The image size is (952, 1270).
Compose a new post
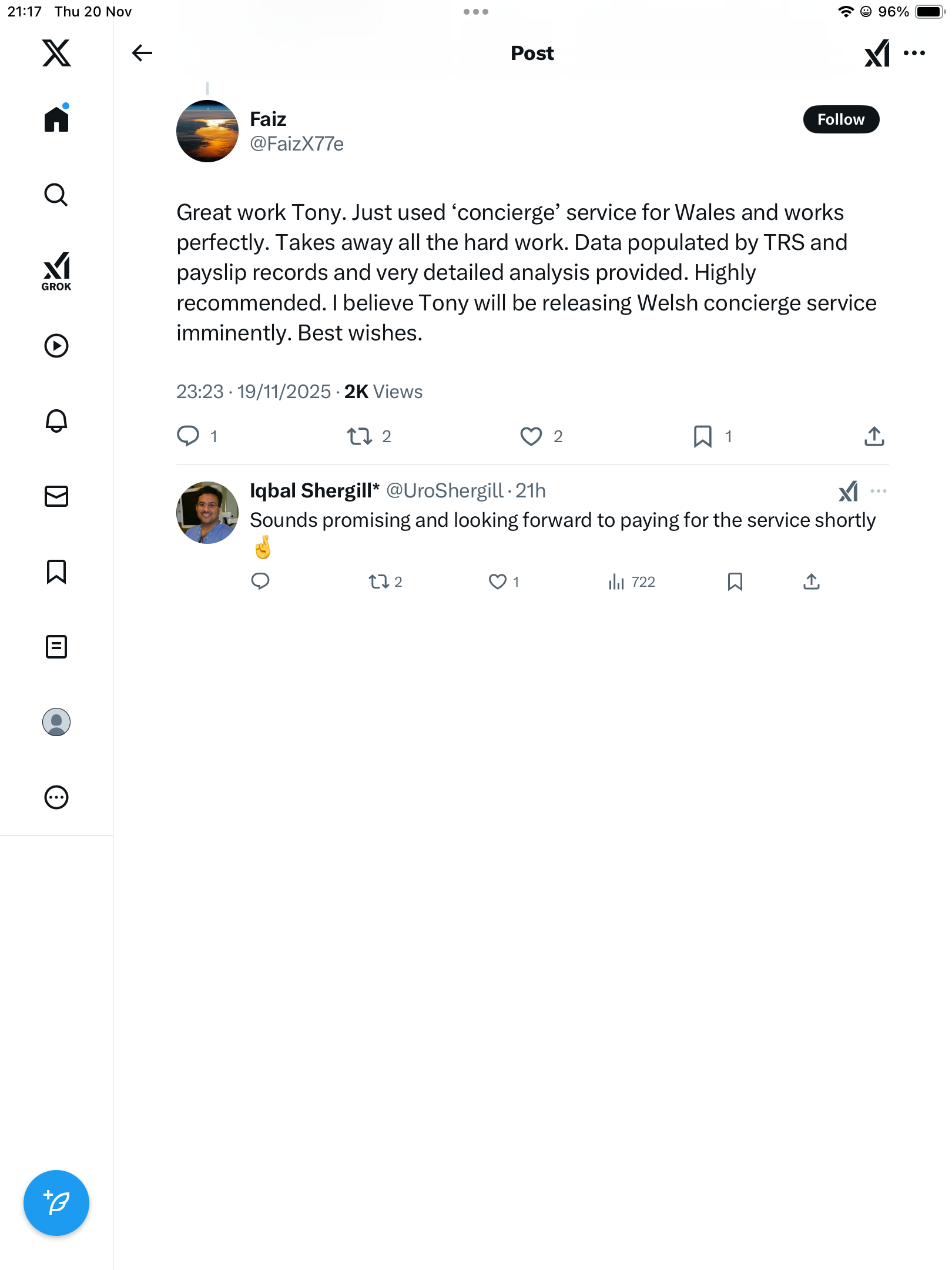(x=56, y=1202)
